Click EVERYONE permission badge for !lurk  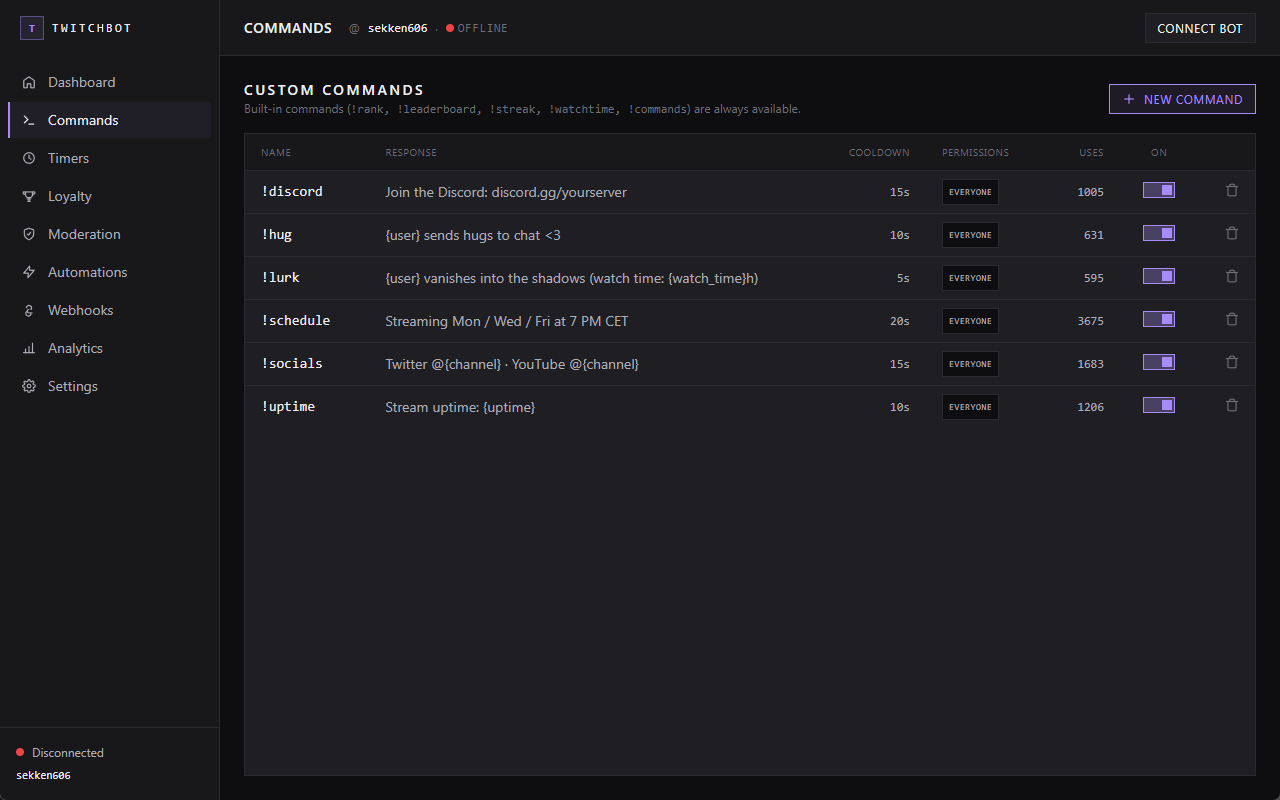pos(970,278)
